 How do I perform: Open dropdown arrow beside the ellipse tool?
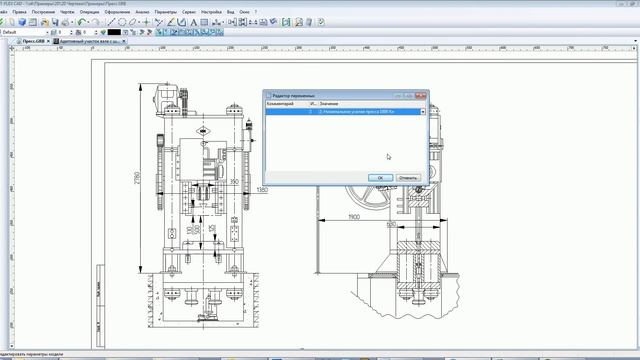(139, 22)
